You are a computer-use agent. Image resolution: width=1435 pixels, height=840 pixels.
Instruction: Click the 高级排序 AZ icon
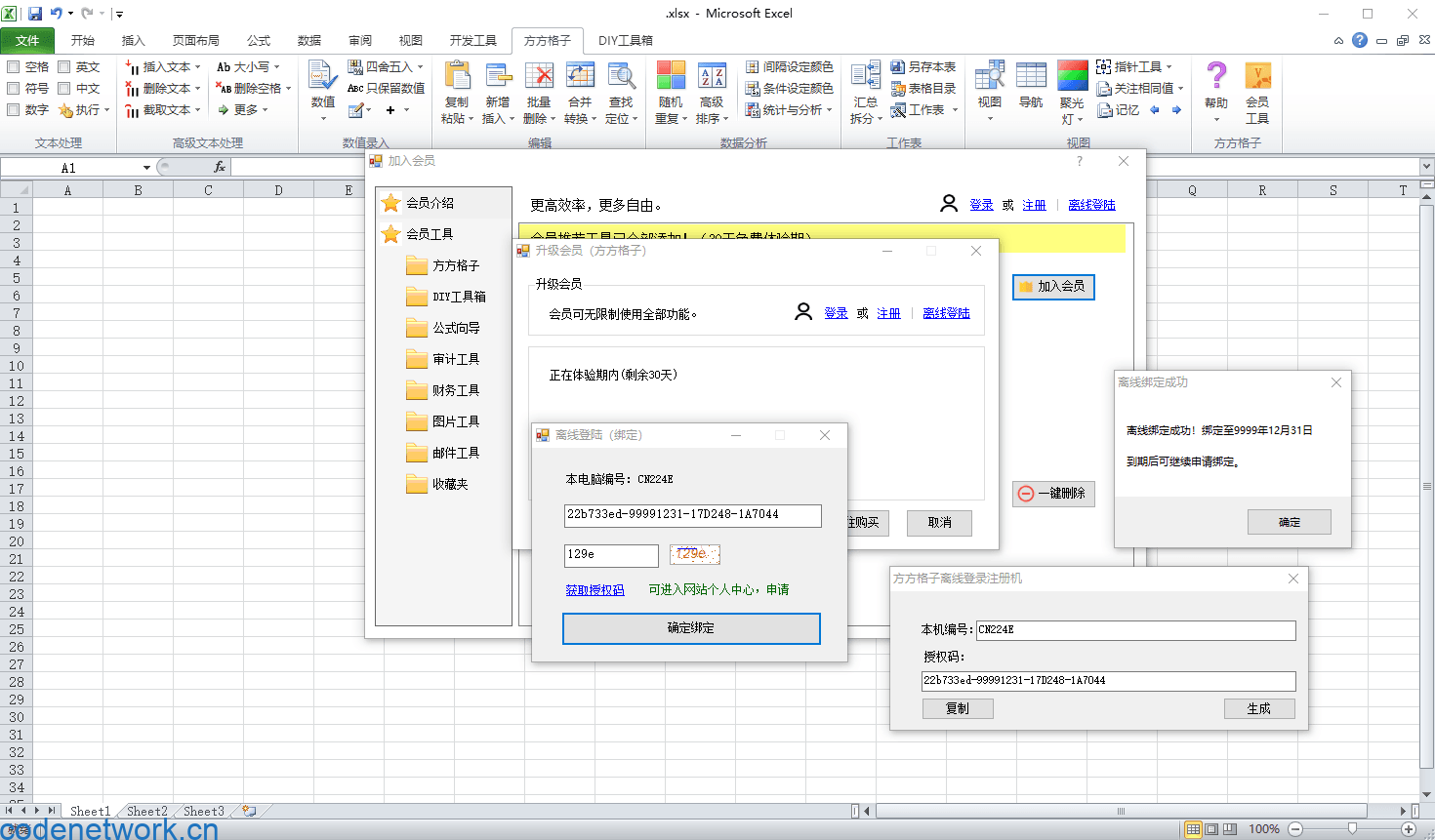[712, 75]
